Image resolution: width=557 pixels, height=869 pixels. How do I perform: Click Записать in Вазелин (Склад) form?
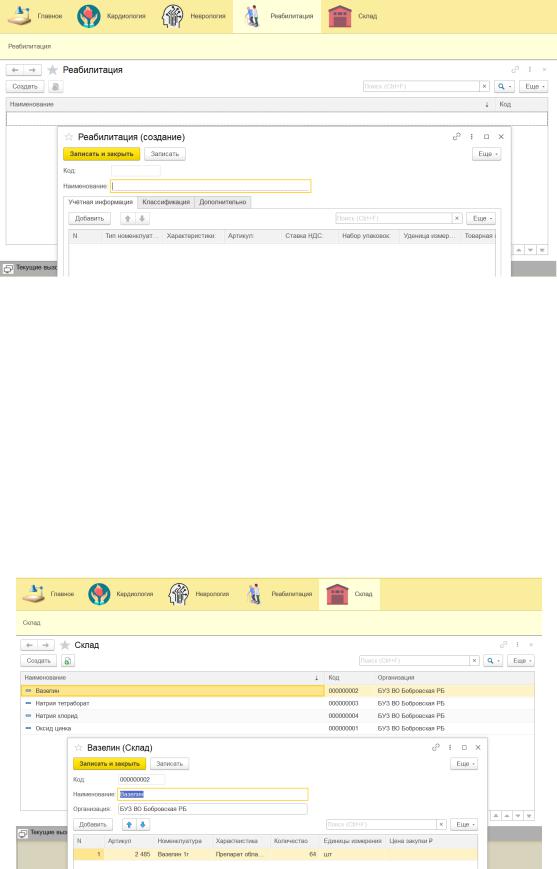[x=170, y=764]
